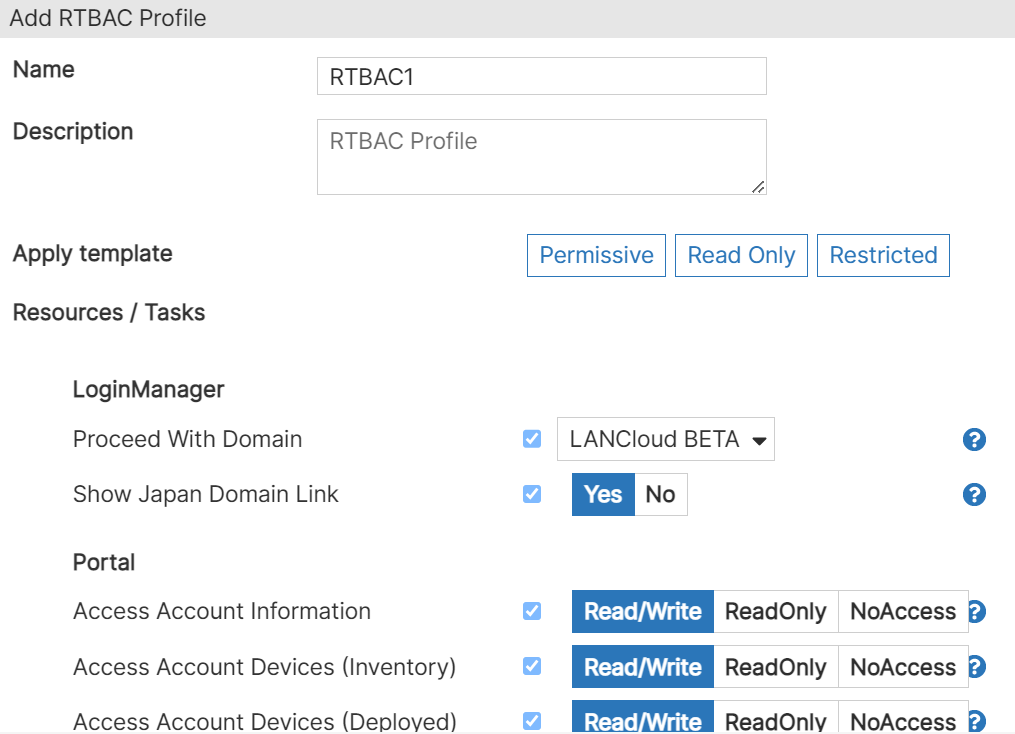The width and height of the screenshot is (1015, 734).
Task: Apply the Restricted template
Action: pos(883,255)
